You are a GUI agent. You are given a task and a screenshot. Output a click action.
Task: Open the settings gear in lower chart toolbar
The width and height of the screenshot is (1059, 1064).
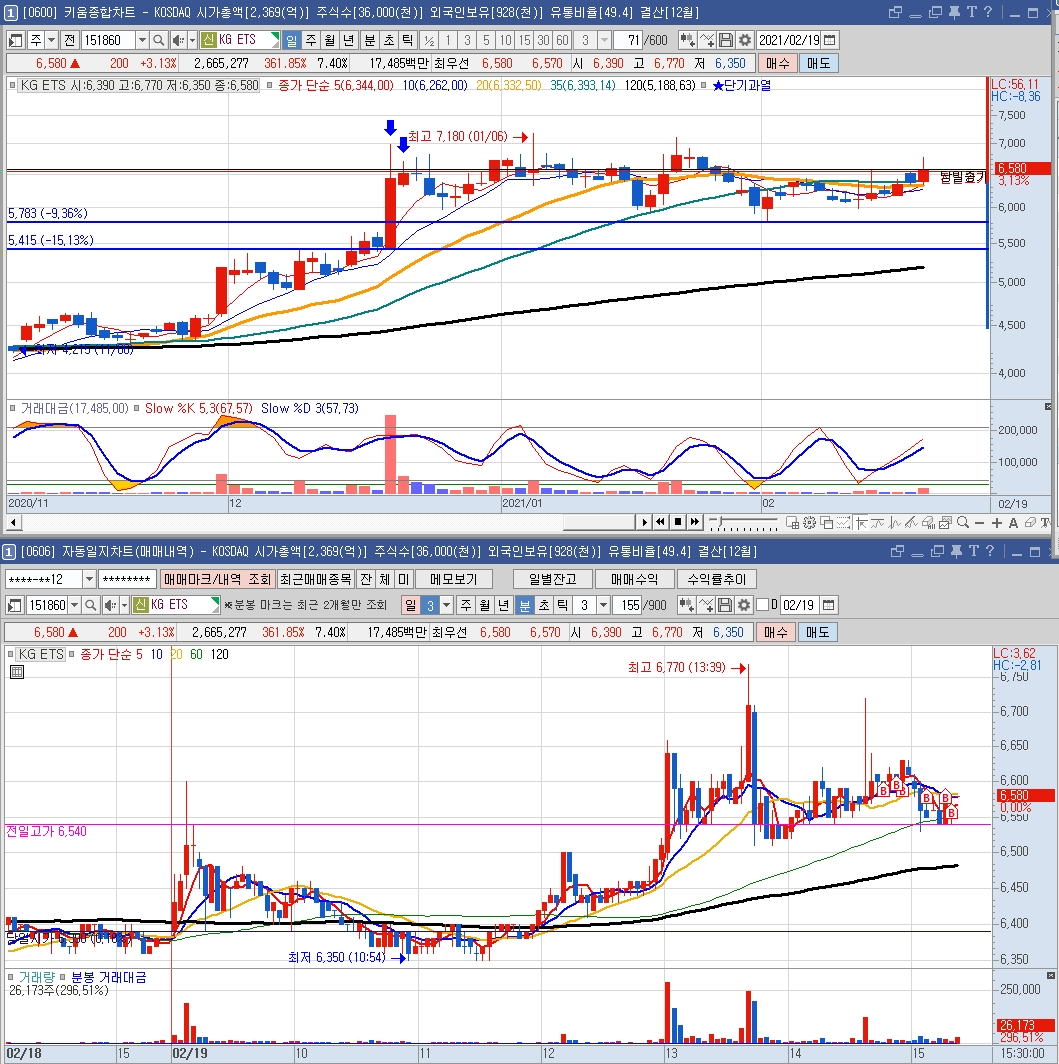(744, 605)
